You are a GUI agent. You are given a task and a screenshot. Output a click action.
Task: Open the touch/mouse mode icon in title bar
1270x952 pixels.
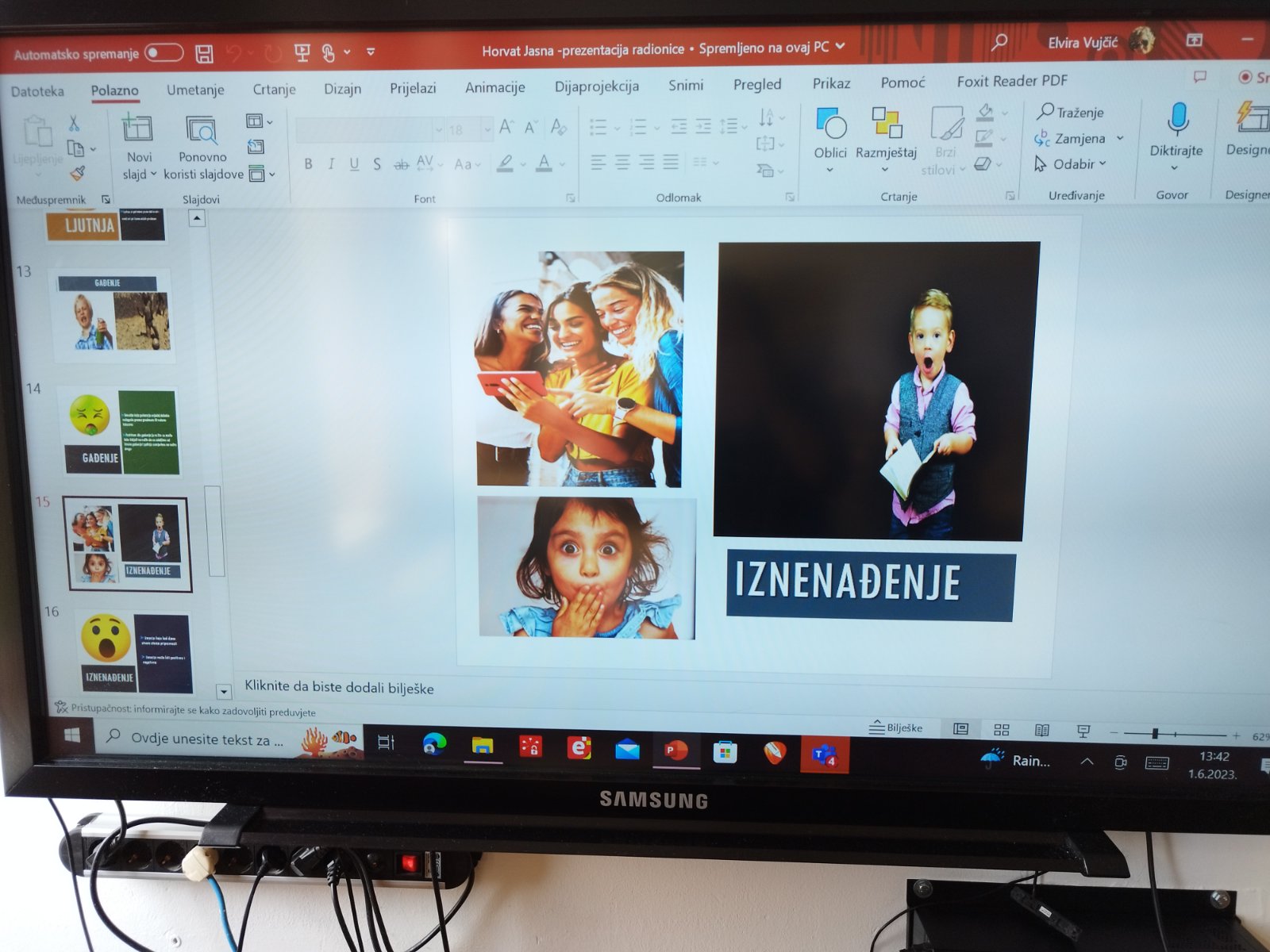click(x=328, y=52)
